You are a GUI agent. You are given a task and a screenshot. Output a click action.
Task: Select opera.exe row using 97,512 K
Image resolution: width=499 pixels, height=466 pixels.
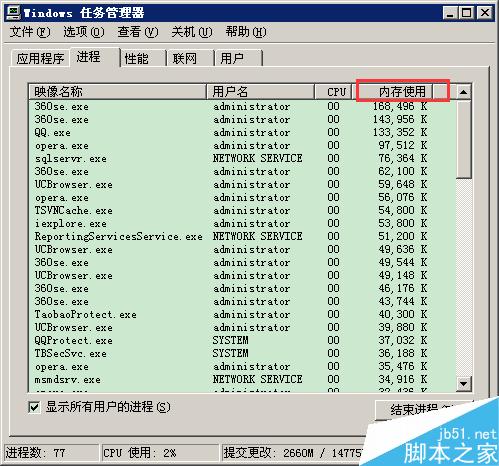[242, 145]
